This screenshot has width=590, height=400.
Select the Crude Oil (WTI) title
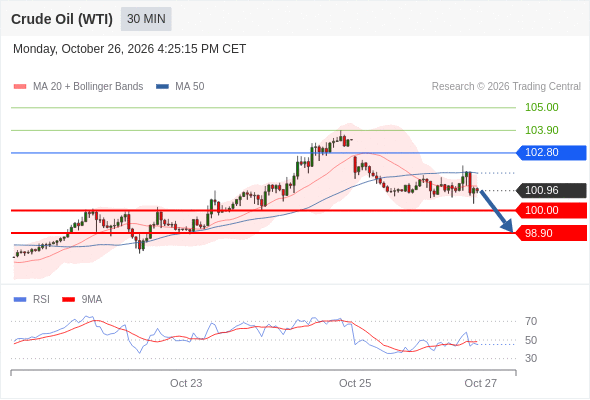(x=62, y=19)
